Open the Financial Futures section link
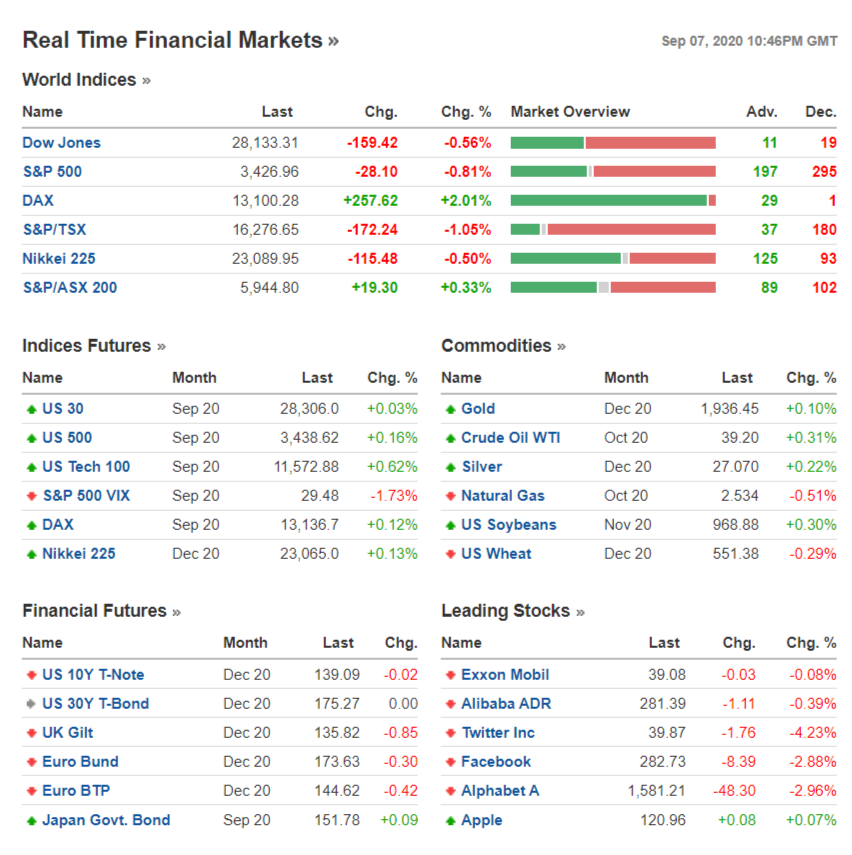852x855 pixels. click(x=101, y=611)
